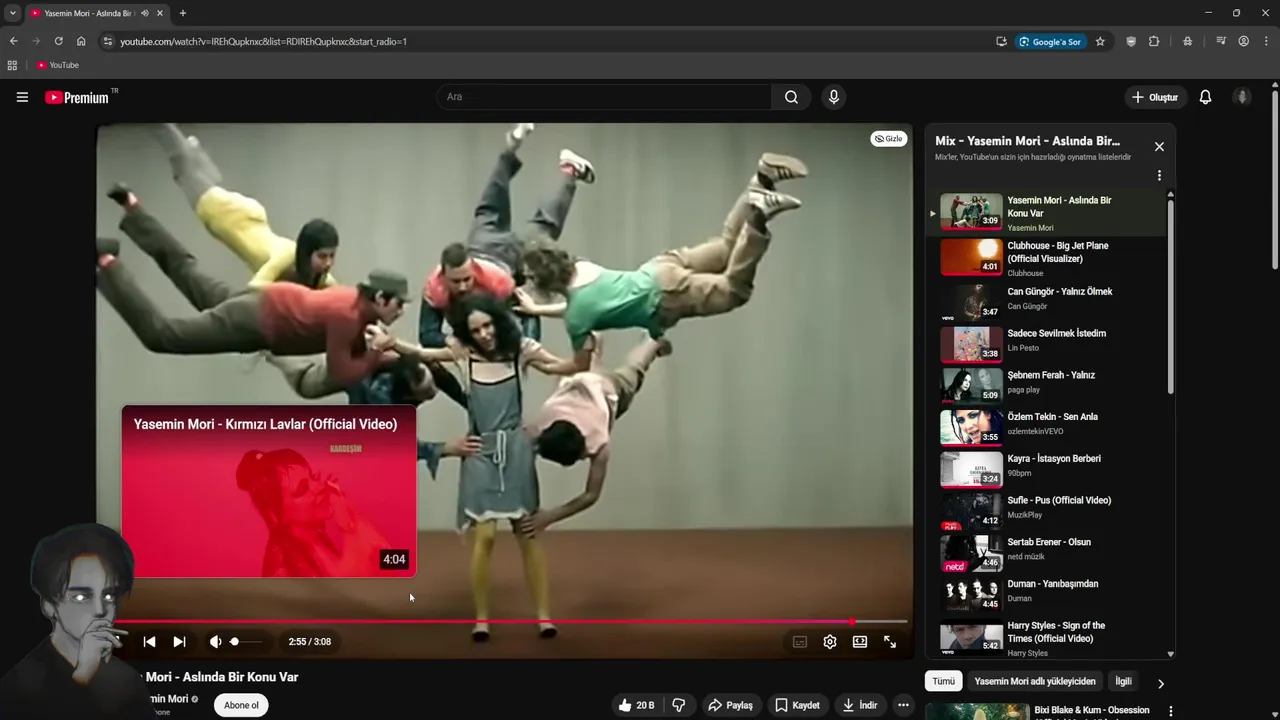Play Clubhouse - Big Jet Plane from playlist
Screen dimensions: 1280x720
click(1046, 258)
